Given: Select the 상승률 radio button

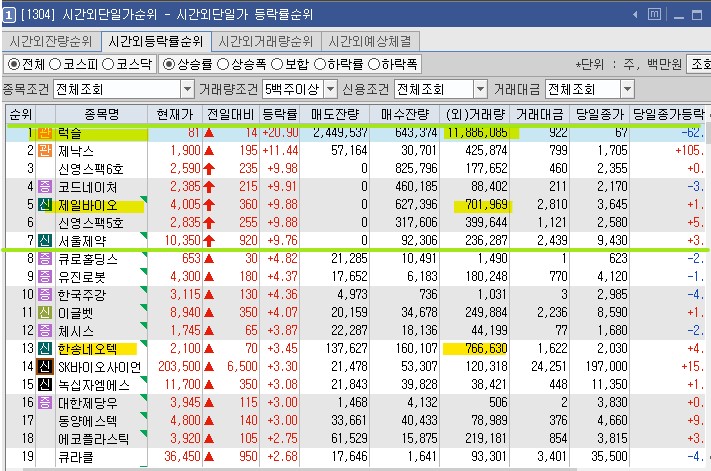Looking at the screenshot, I should 169,64.
